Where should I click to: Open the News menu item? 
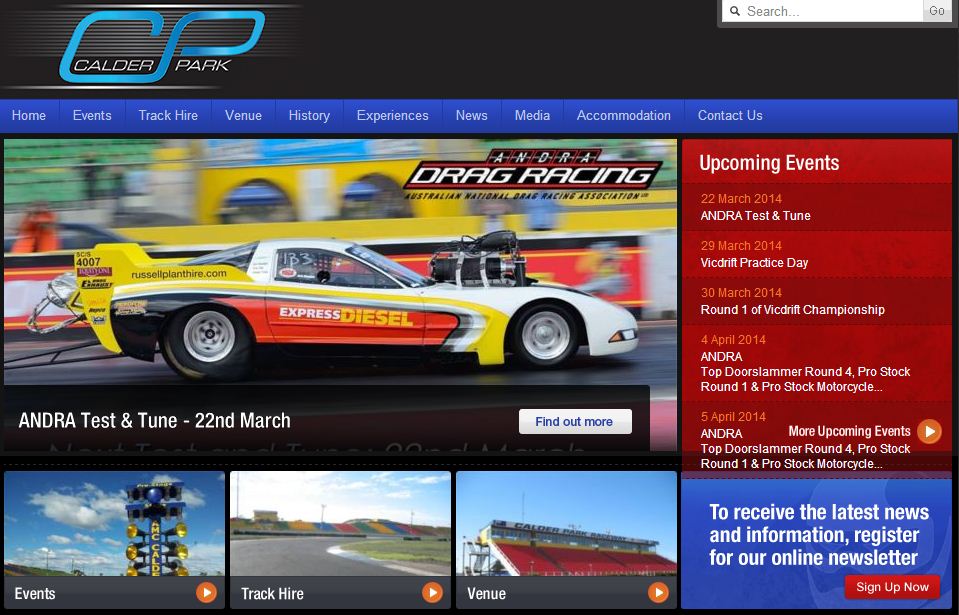point(472,116)
